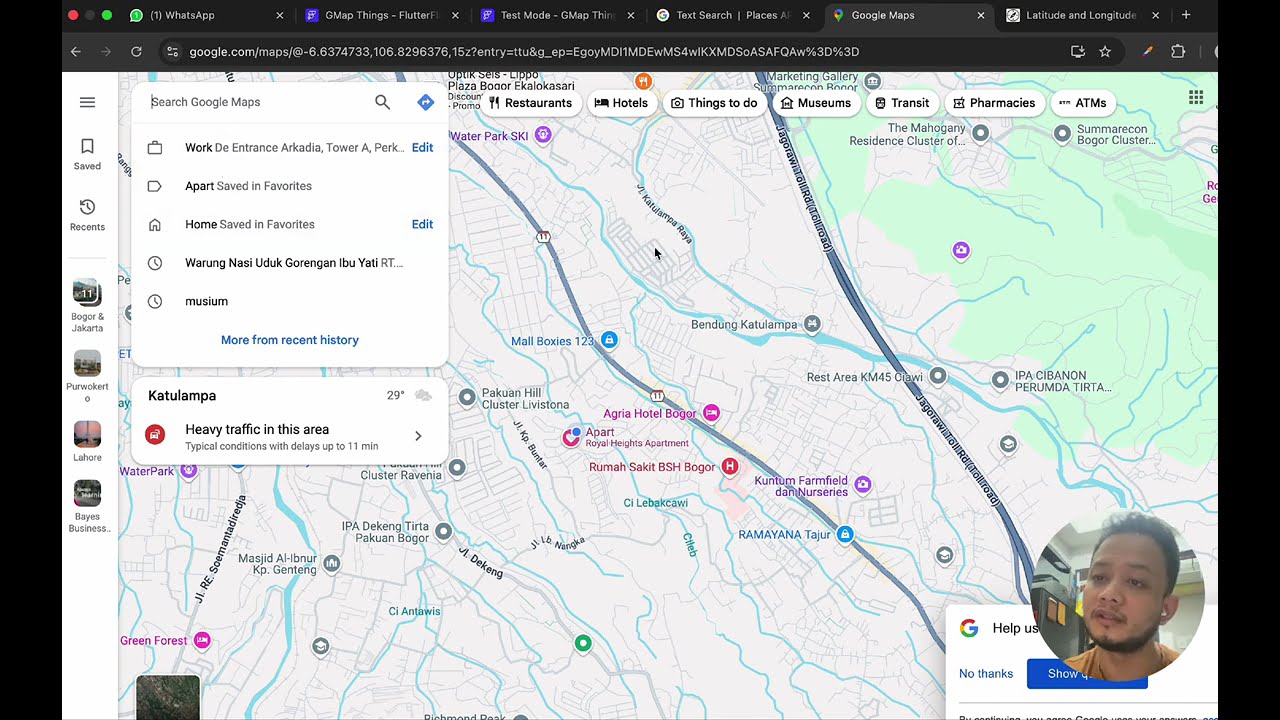The image size is (1280, 720).
Task: Filter map by Museums
Action: click(x=816, y=103)
